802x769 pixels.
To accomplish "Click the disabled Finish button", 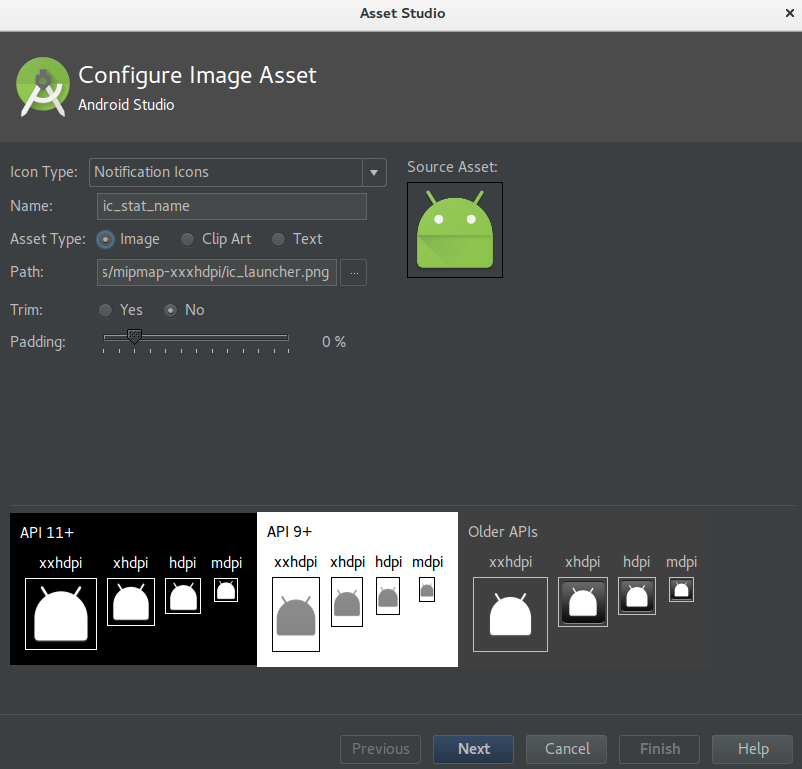I will [x=660, y=749].
